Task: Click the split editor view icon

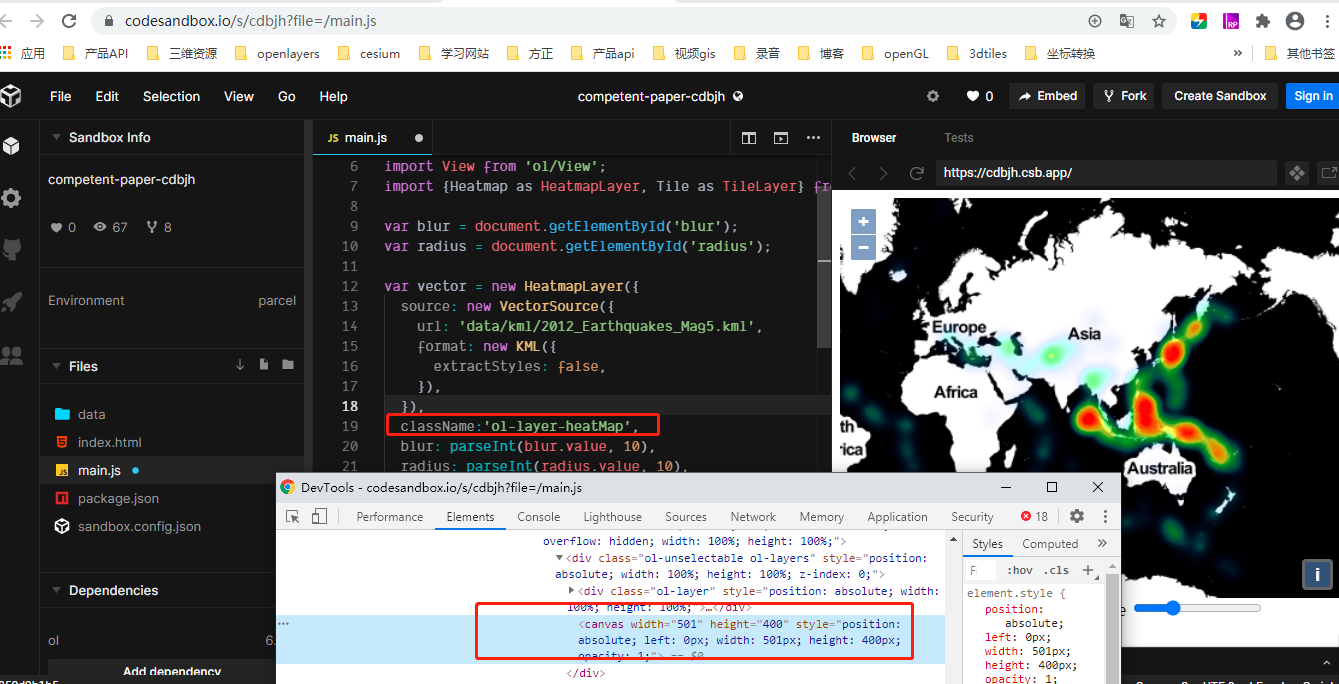Action: tap(748, 137)
